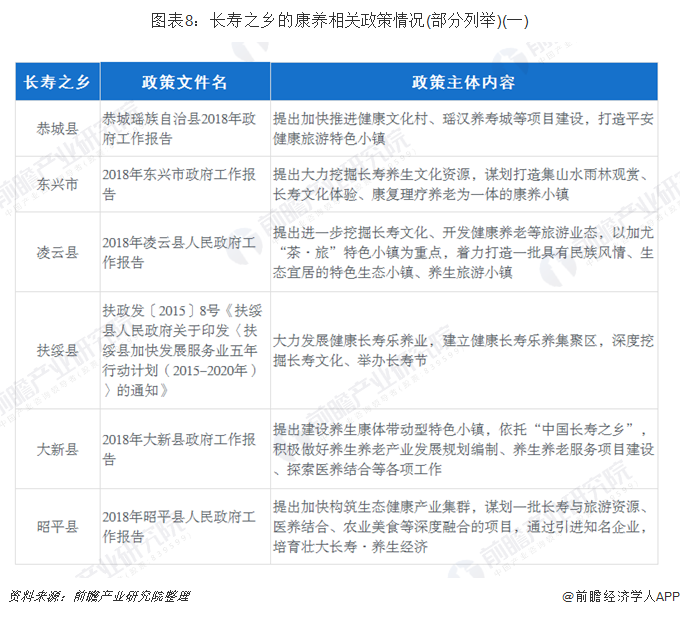Click the 扶绥县 row cell
The height and width of the screenshot is (617, 680).
(x=57, y=347)
